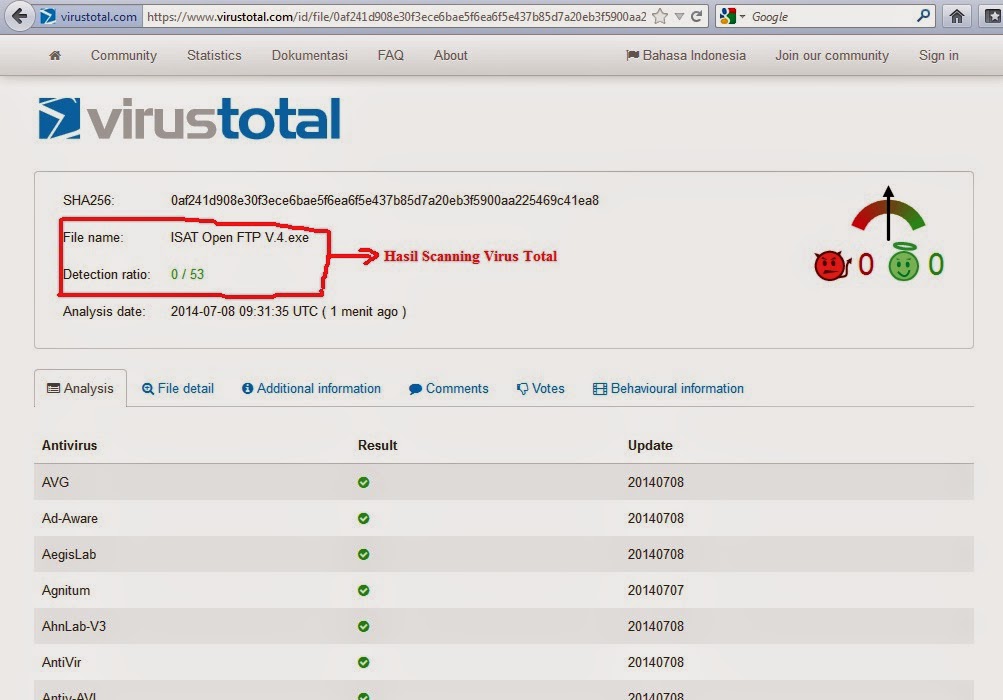Click the Ad-Aware antivirus row name
The width and height of the screenshot is (1003, 700).
click(x=70, y=518)
